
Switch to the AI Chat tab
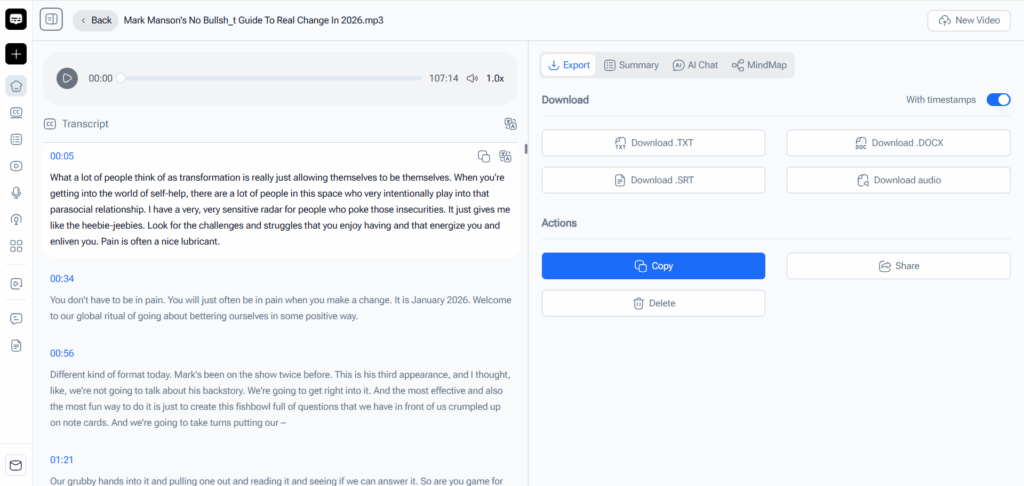tap(695, 65)
